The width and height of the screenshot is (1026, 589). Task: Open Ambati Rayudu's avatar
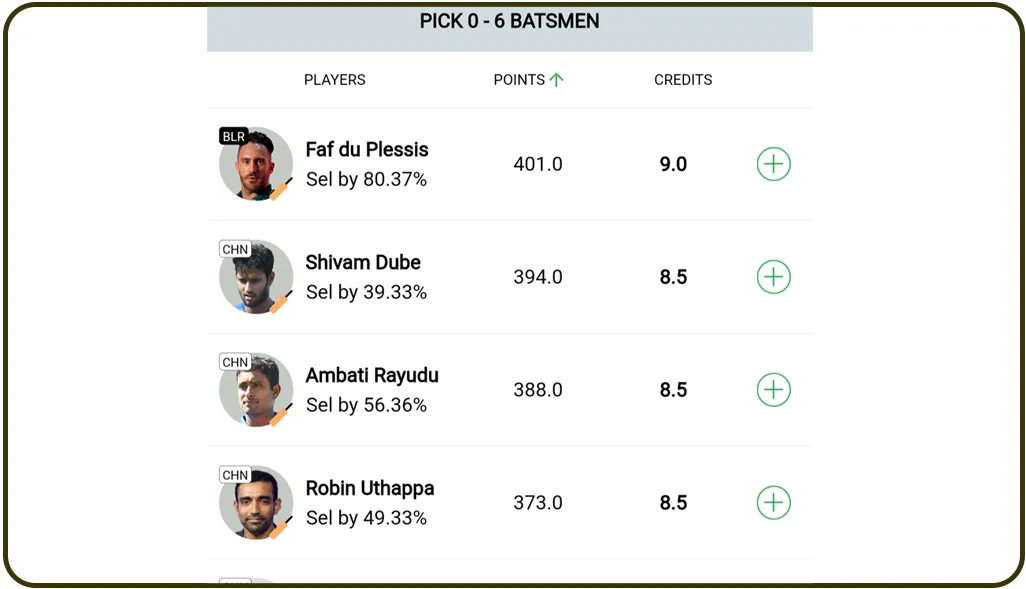[x=256, y=391]
